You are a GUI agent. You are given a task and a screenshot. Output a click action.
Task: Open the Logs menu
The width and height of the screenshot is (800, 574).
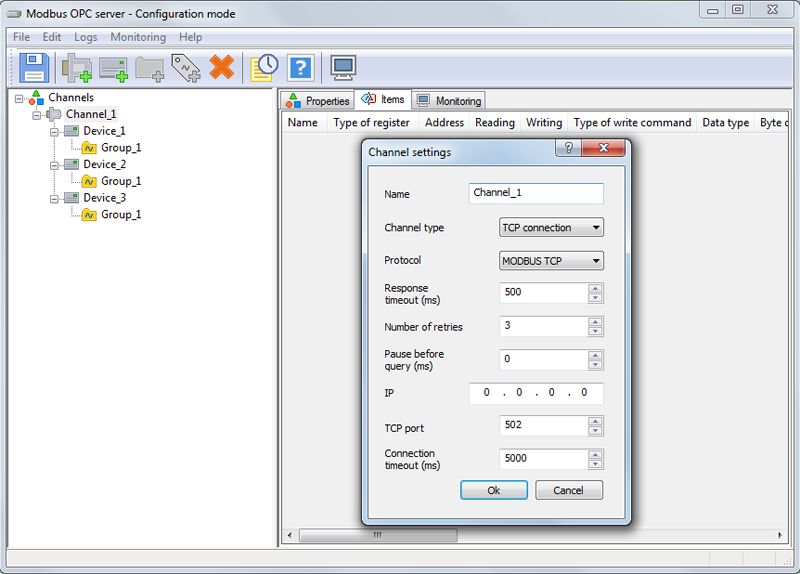(86, 37)
